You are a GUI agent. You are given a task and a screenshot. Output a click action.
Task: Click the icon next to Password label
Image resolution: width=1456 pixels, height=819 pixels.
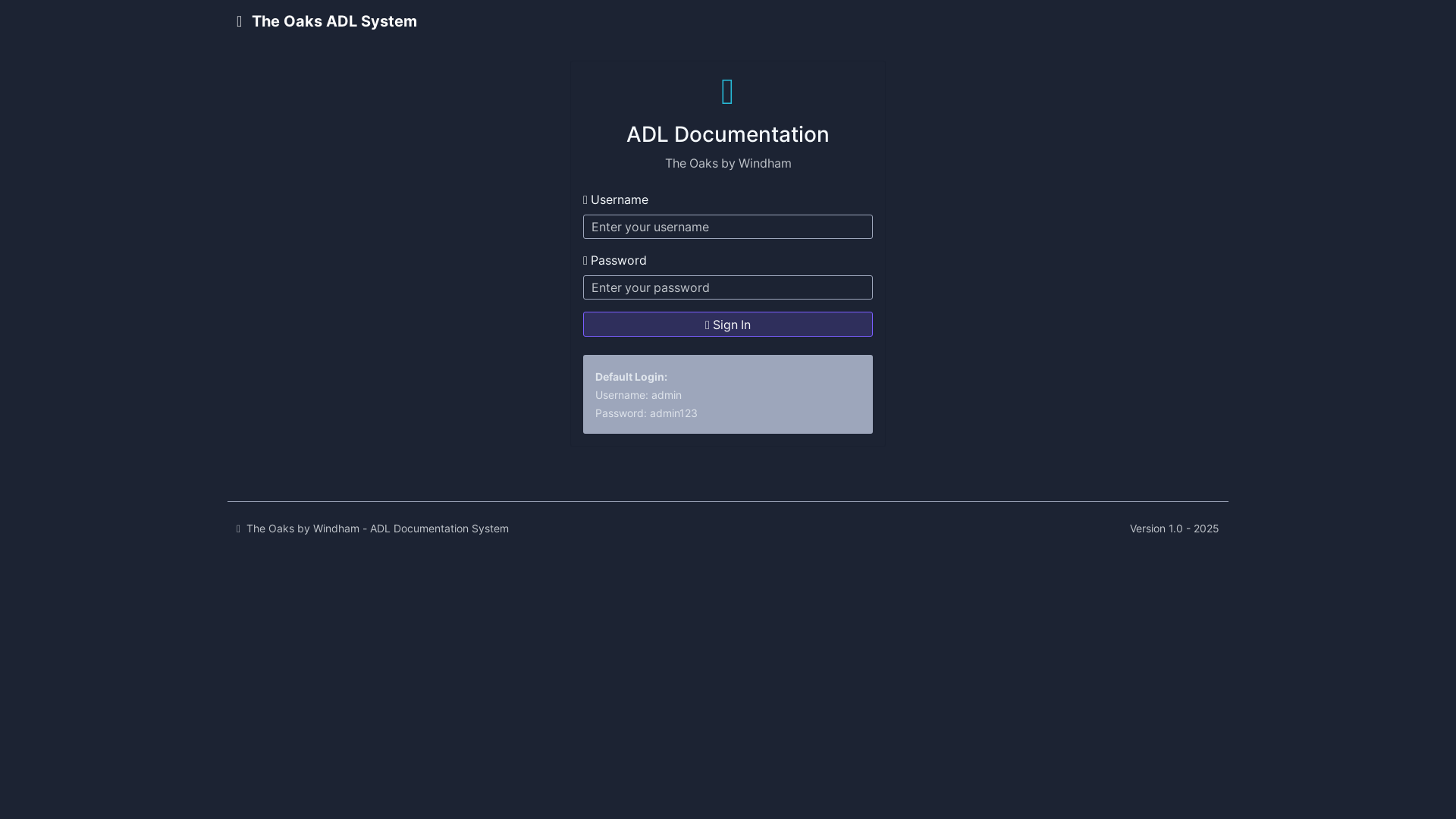coord(585,261)
